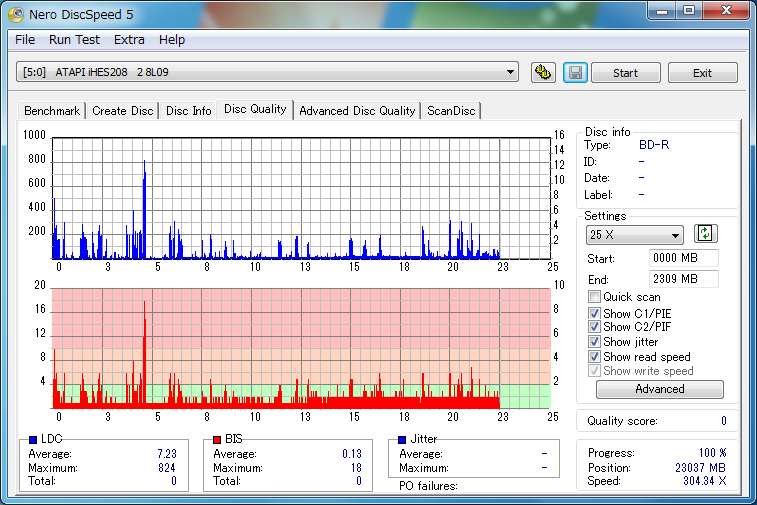Toggle Show read speed checkbox
Viewport: 757px width, 505px height.
coord(594,357)
